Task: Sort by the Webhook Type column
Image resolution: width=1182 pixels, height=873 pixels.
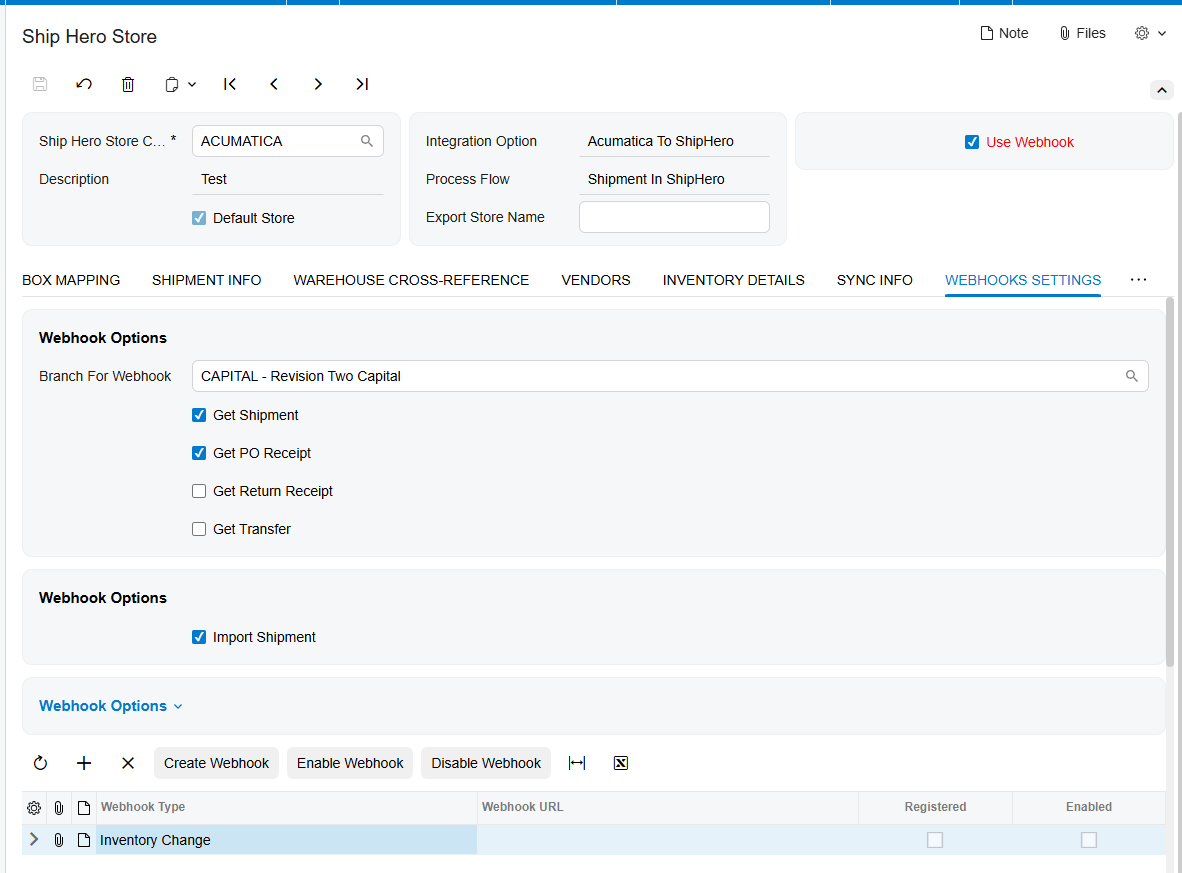Action: 286,807
